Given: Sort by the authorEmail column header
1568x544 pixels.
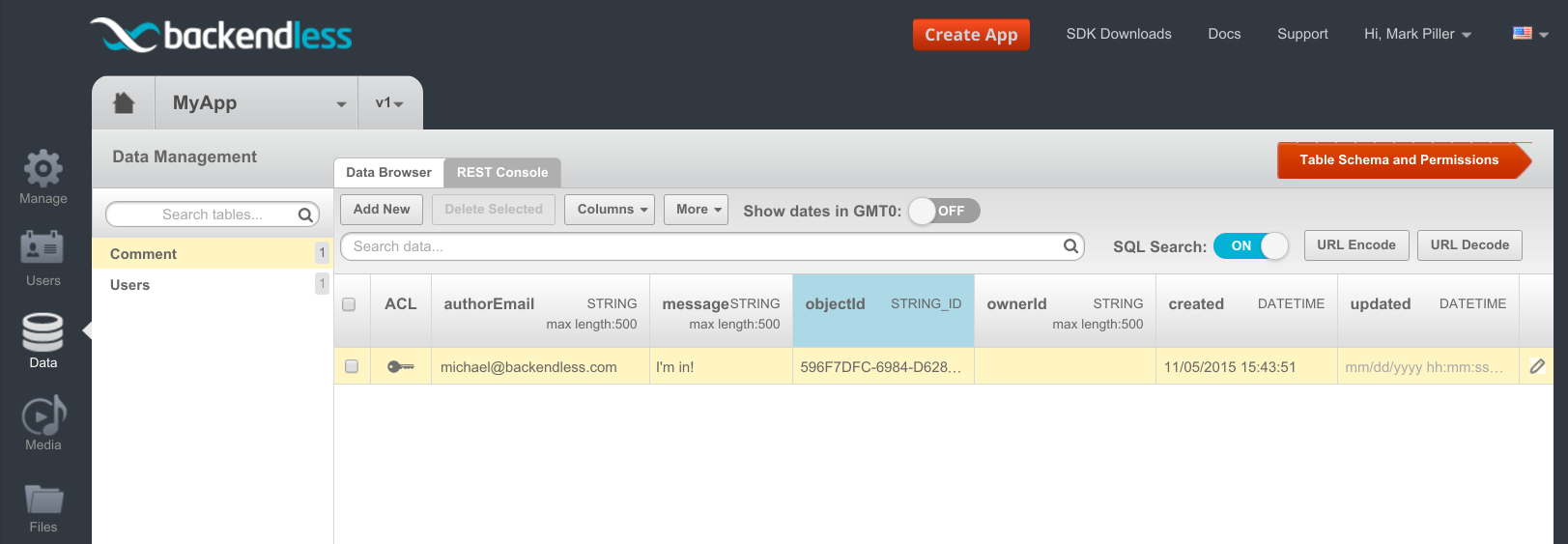Looking at the screenshot, I should pos(540,311).
